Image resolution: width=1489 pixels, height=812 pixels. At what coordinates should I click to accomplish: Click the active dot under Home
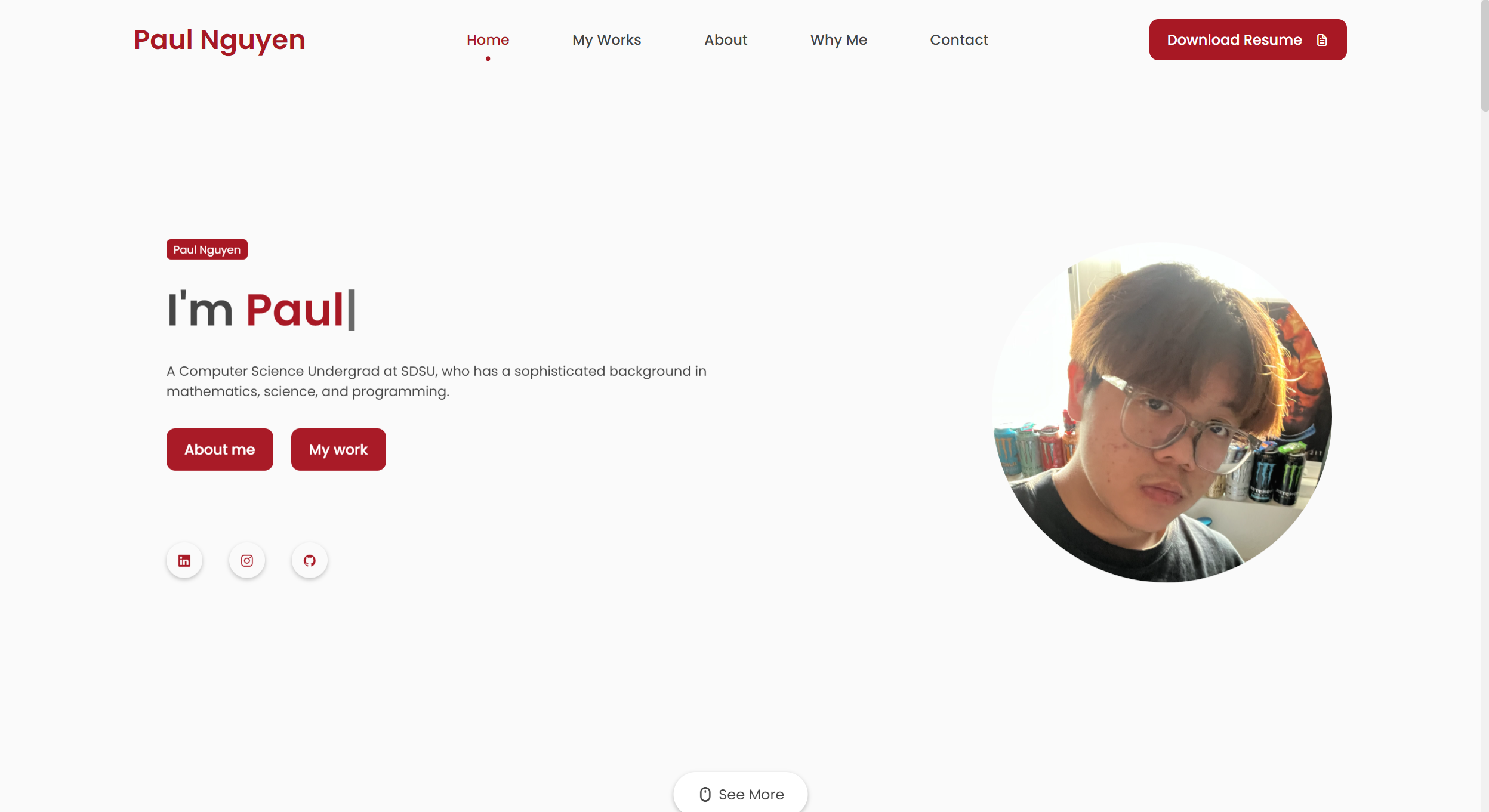[x=488, y=58]
